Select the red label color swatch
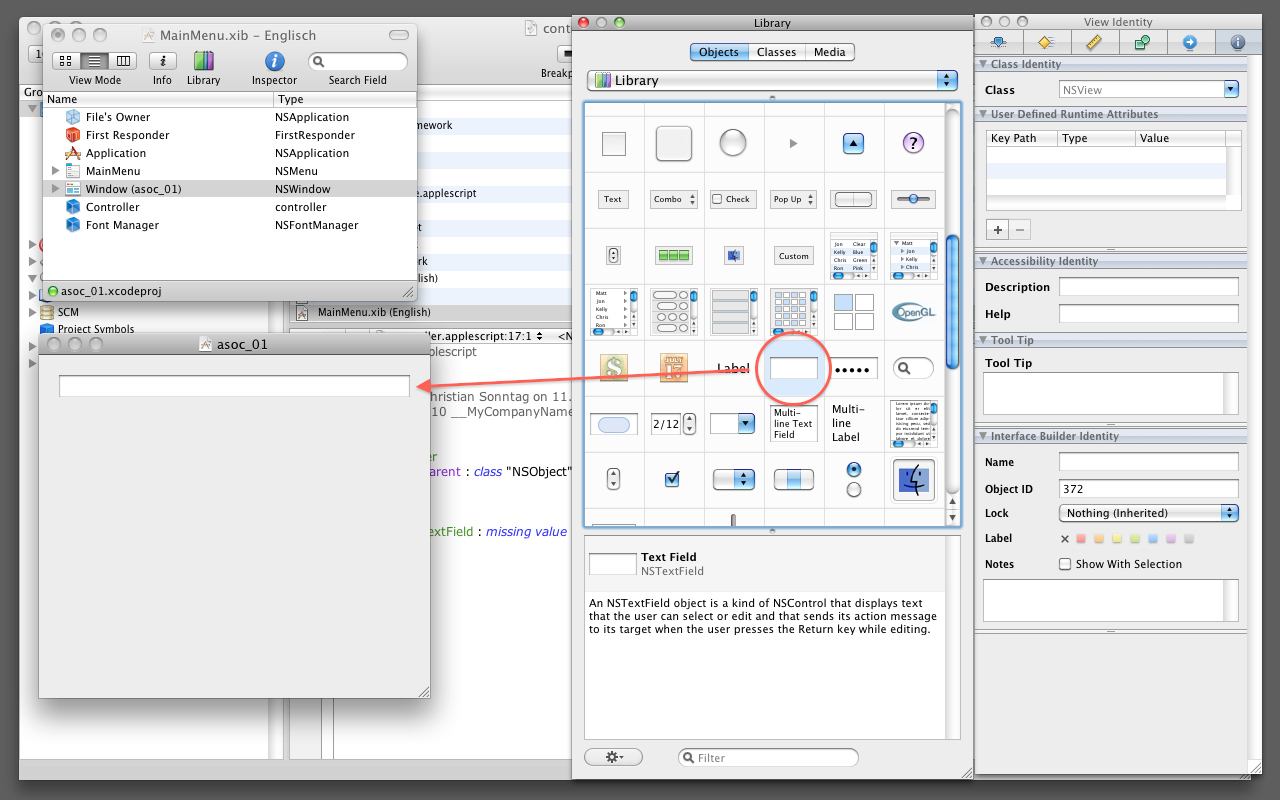 1080,539
